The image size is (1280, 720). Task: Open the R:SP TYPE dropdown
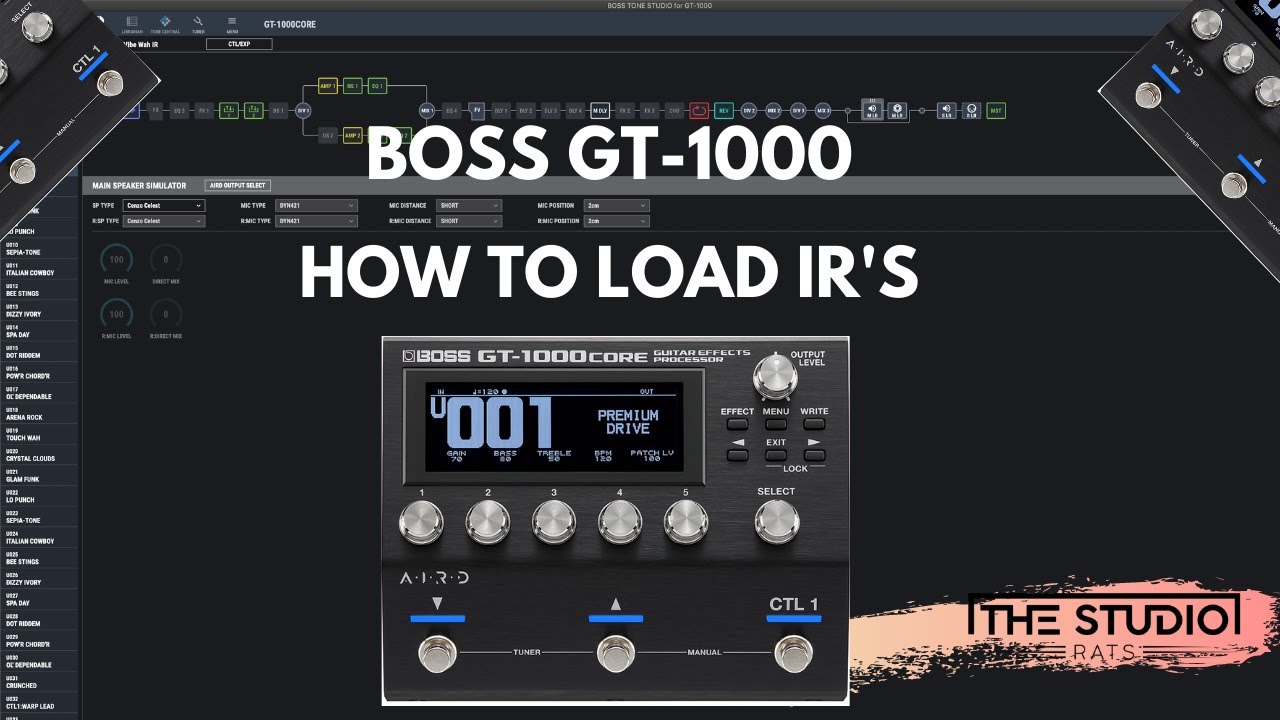[x=165, y=221]
